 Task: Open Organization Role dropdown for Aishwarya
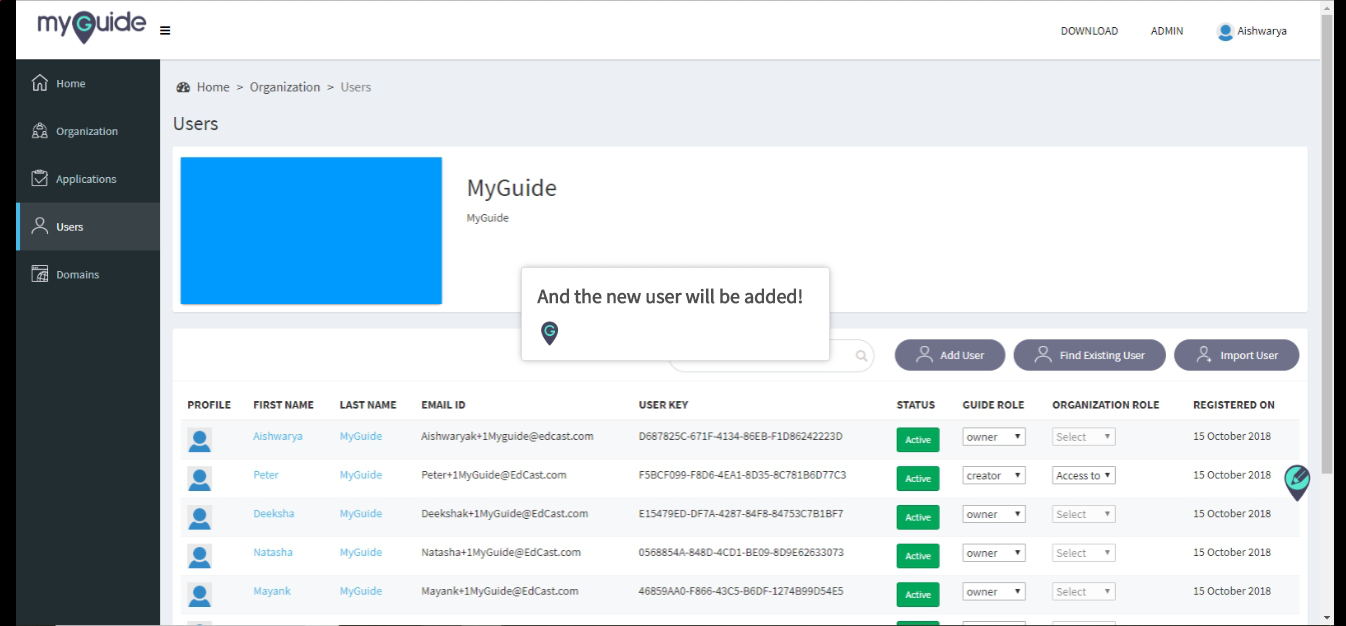click(1084, 437)
